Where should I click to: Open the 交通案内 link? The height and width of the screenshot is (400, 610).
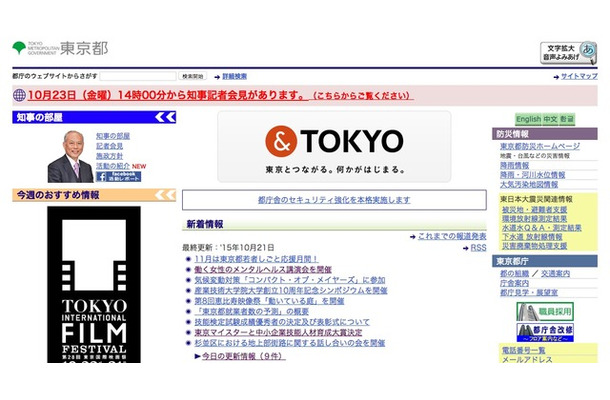(x=556, y=274)
